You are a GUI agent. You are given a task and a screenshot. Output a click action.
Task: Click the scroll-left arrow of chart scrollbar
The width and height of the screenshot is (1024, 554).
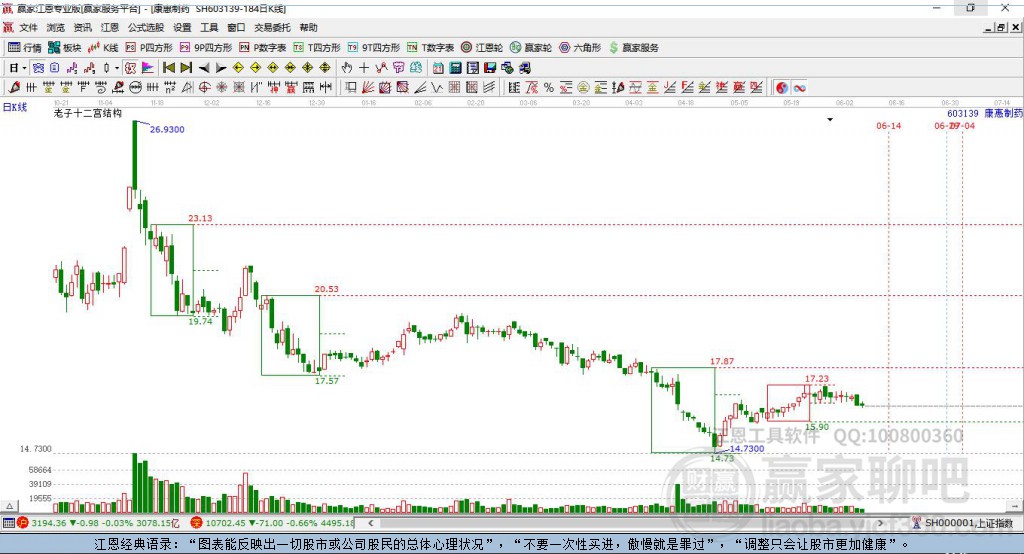[x=371, y=523]
